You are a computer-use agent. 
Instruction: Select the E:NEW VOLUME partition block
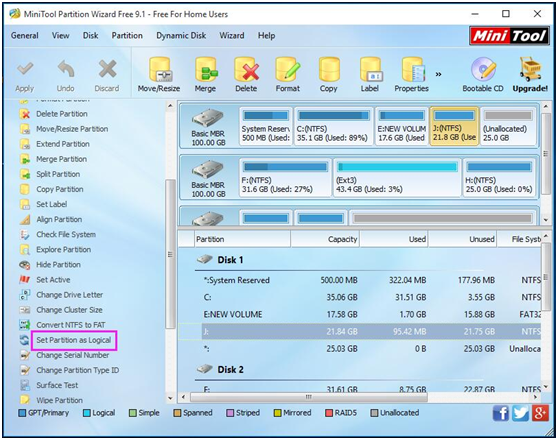[x=402, y=126]
